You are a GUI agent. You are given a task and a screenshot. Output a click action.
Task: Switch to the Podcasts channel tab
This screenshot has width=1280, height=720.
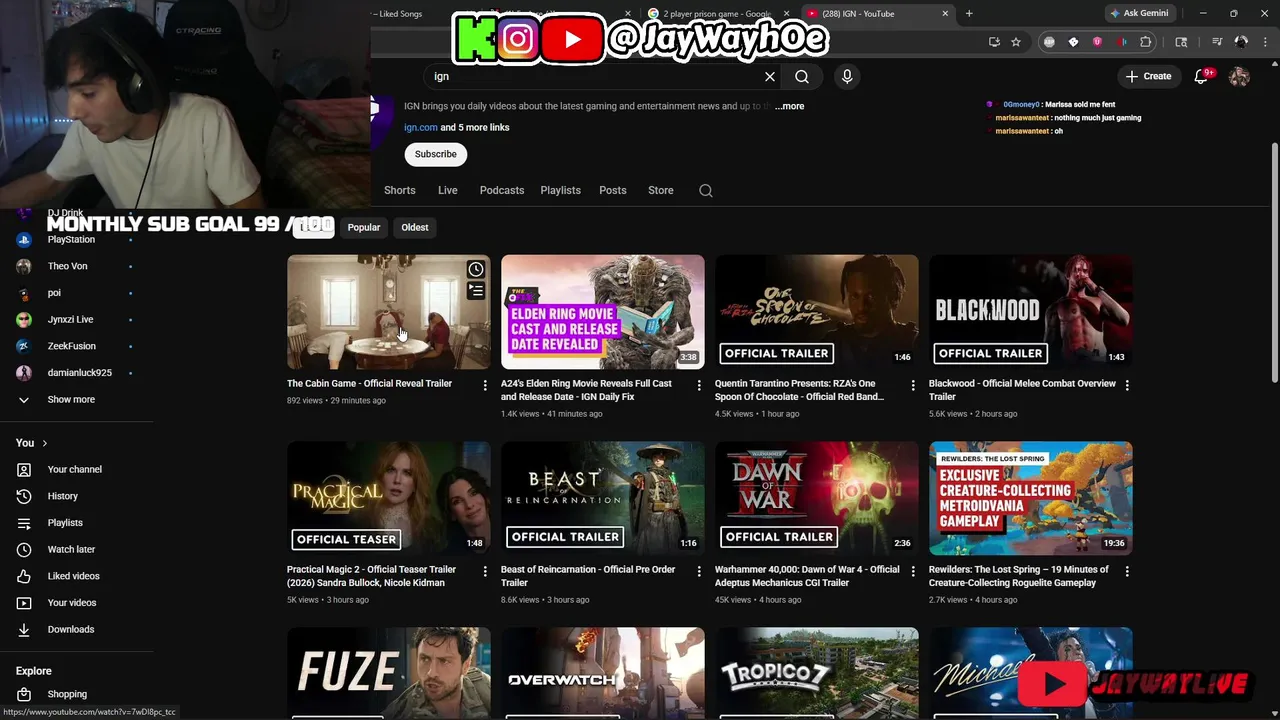(502, 190)
